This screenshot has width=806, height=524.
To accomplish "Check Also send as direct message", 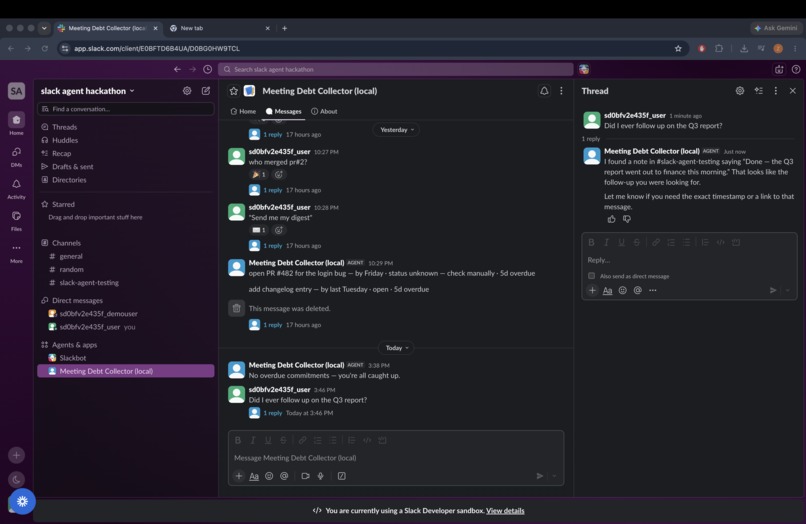I will click(592, 276).
